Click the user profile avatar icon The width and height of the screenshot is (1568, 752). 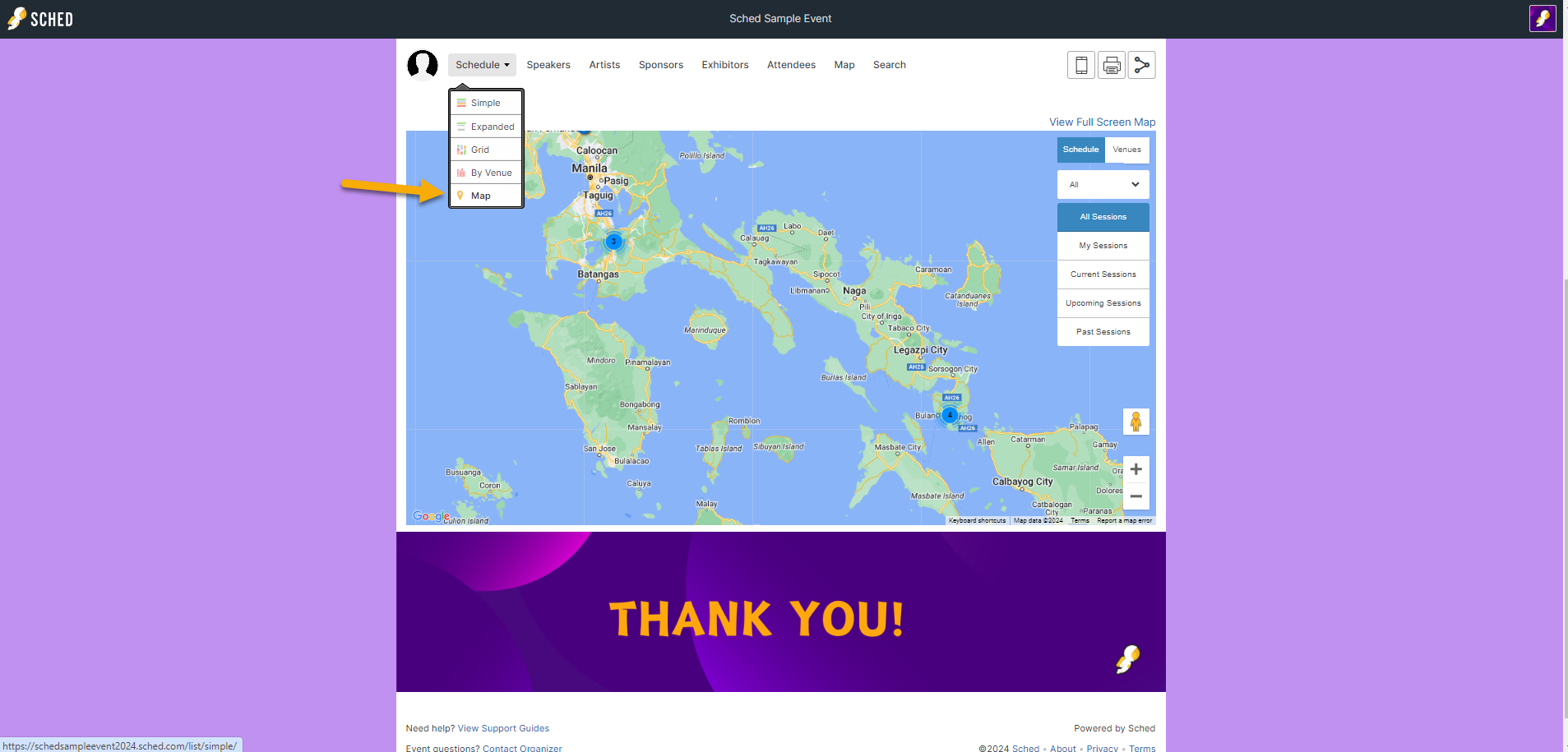tap(423, 65)
